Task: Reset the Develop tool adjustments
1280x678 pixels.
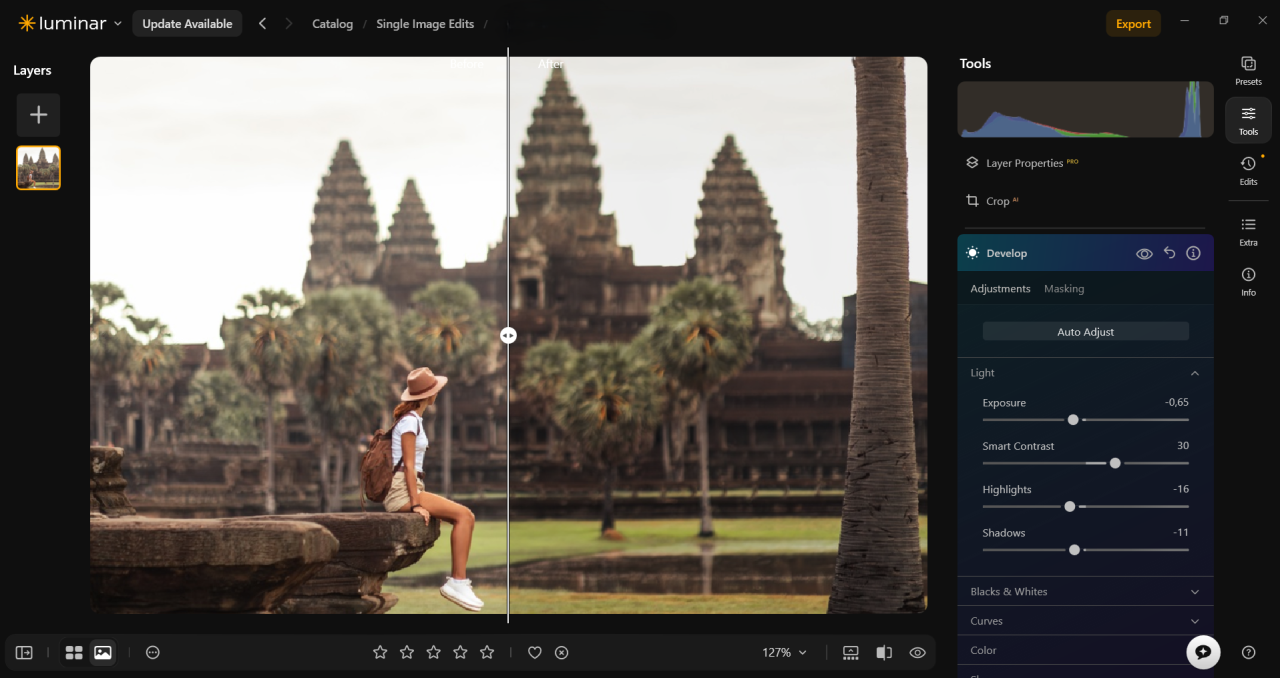Action: [1169, 253]
